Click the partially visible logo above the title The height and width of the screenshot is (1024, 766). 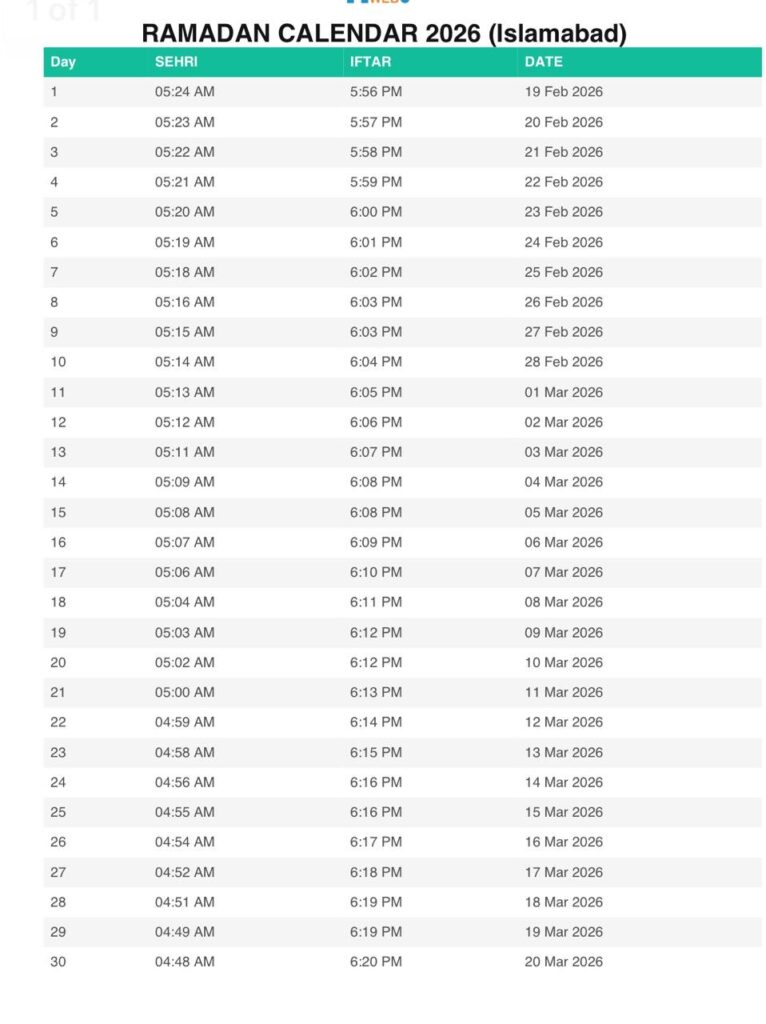[377, 3]
